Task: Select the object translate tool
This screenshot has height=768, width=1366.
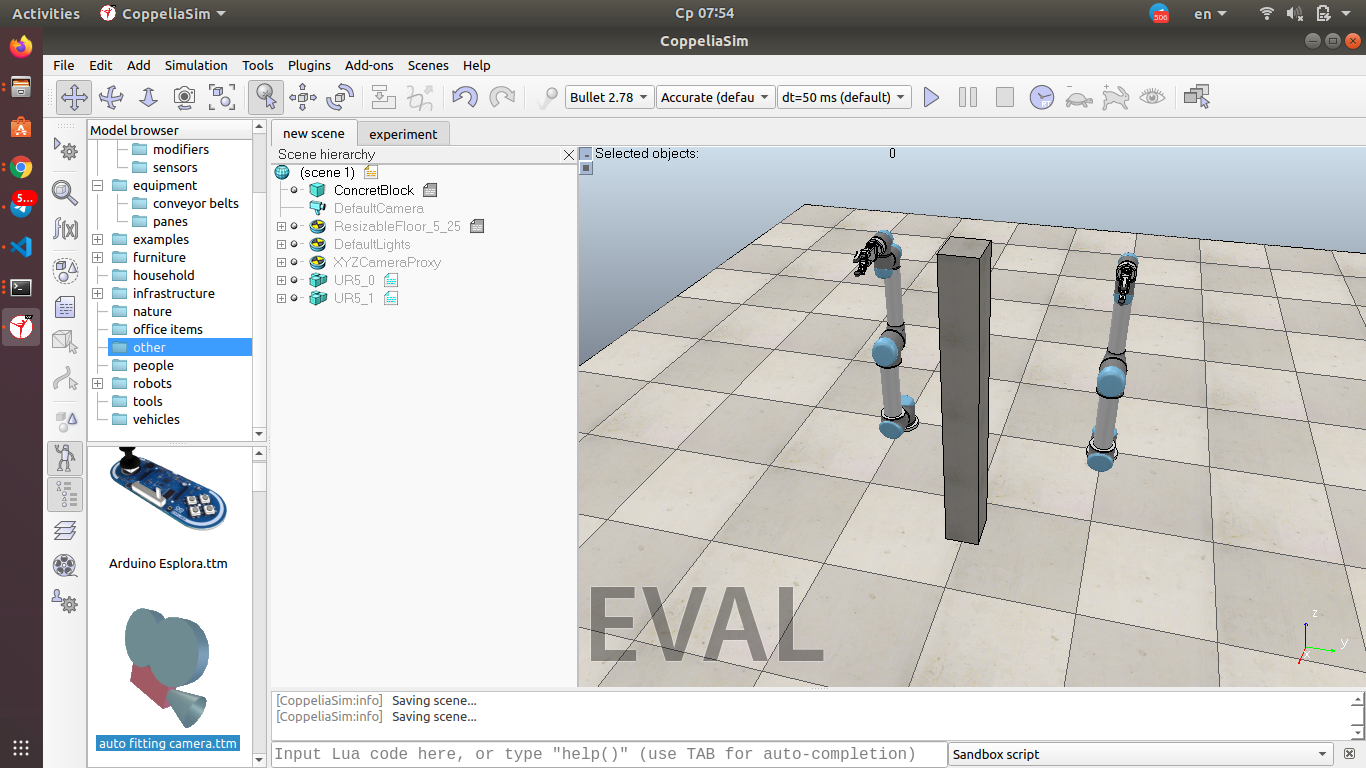Action: click(302, 97)
